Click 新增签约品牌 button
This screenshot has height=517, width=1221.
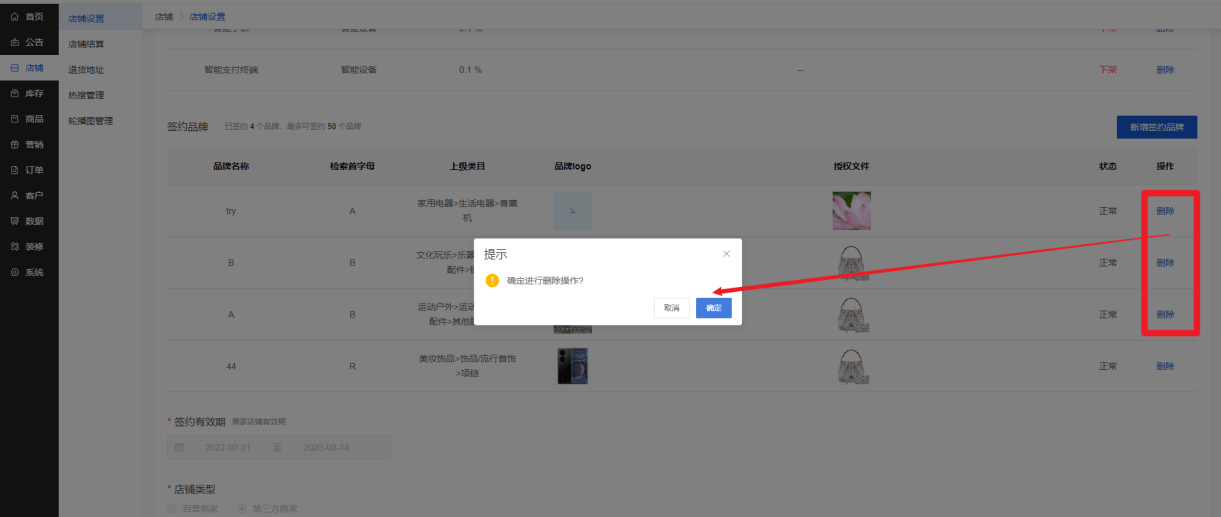tap(1157, 127)
